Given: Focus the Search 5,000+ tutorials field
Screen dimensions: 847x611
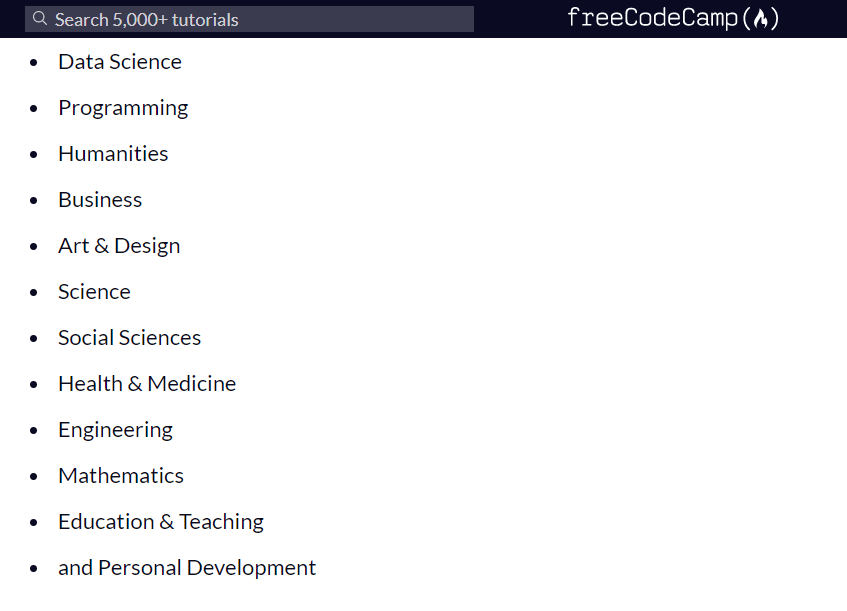Looking at the screenshot, I should tap(249, 19).
